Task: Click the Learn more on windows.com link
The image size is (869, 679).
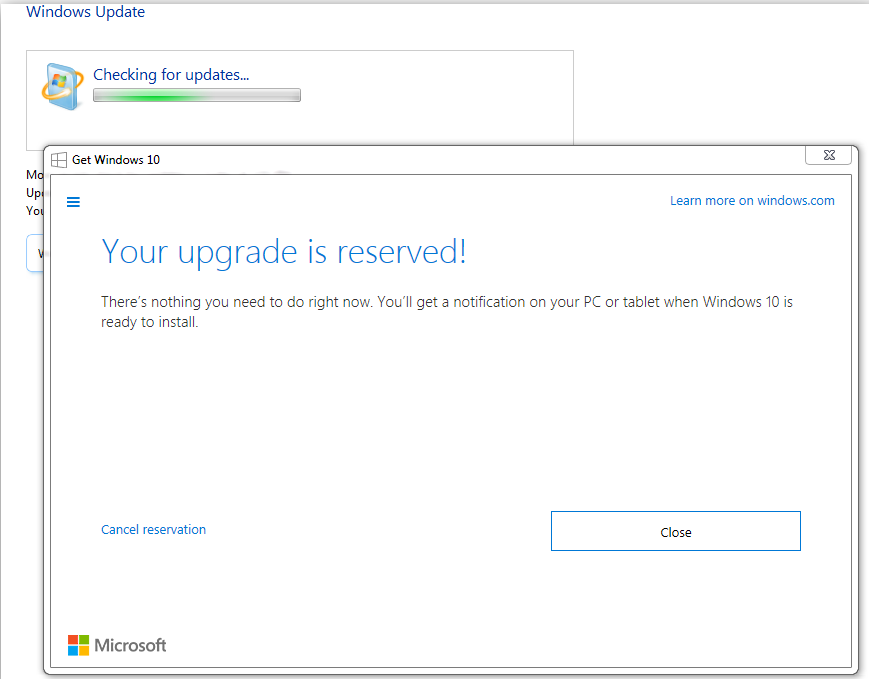Action: (x=752, y=201)
